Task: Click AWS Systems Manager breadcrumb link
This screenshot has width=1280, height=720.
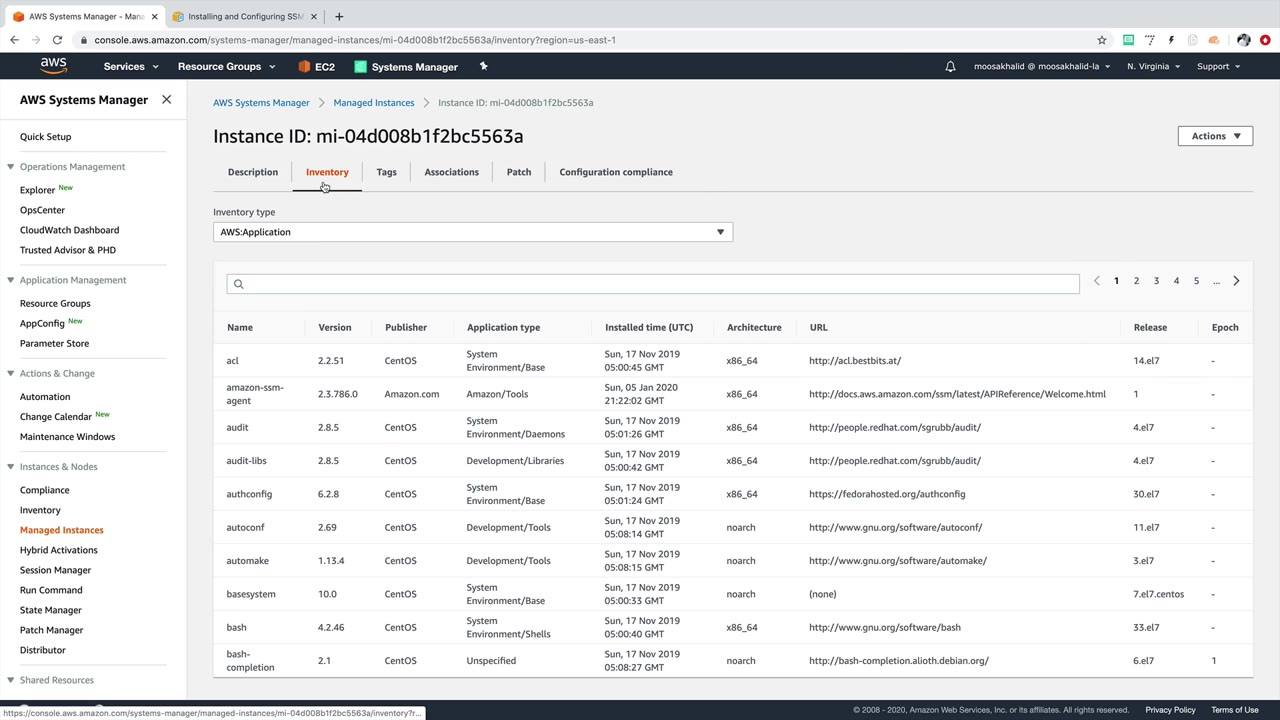Action: [x=261, y=103]
